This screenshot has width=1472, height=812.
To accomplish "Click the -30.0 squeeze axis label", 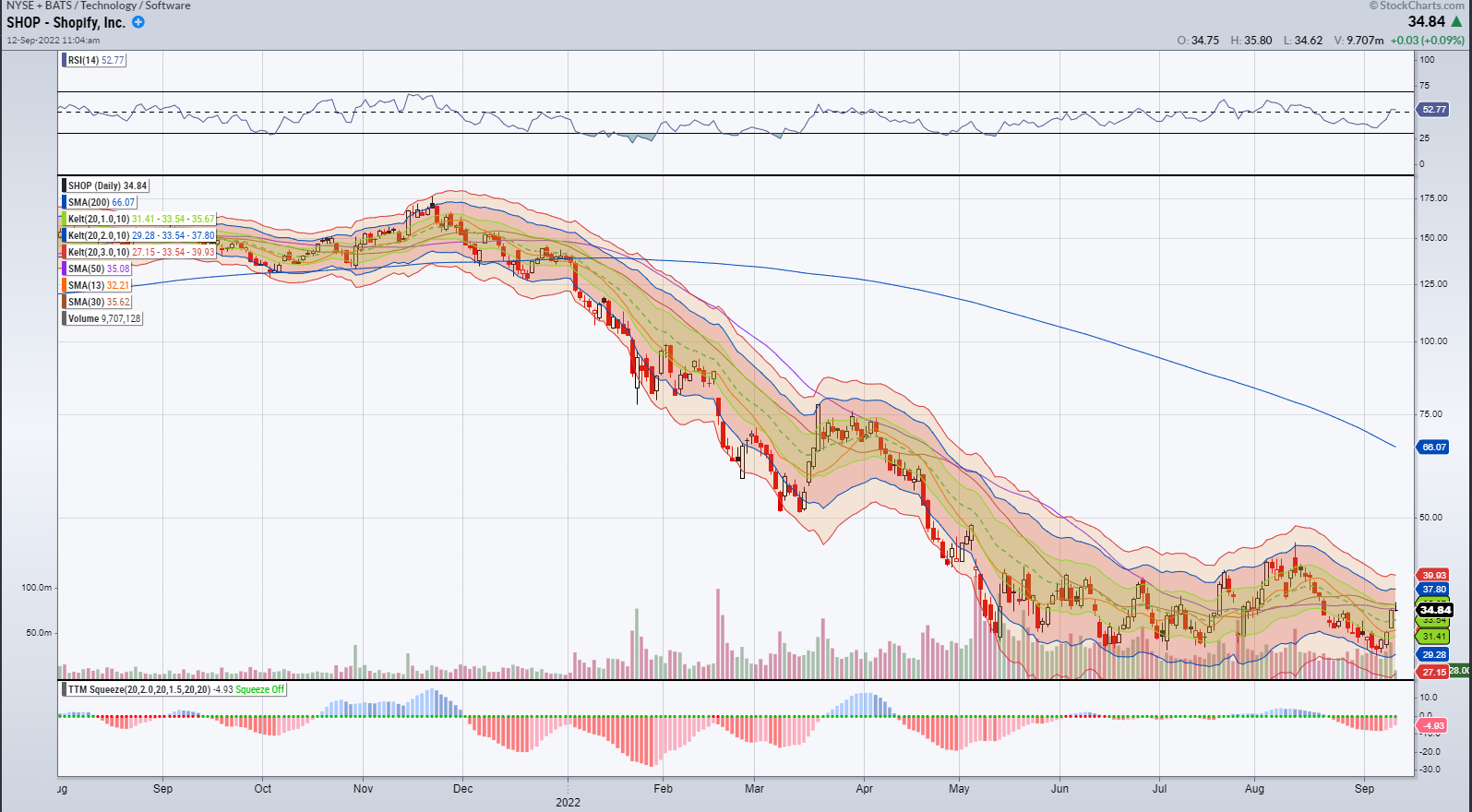I will point(1430,769).
